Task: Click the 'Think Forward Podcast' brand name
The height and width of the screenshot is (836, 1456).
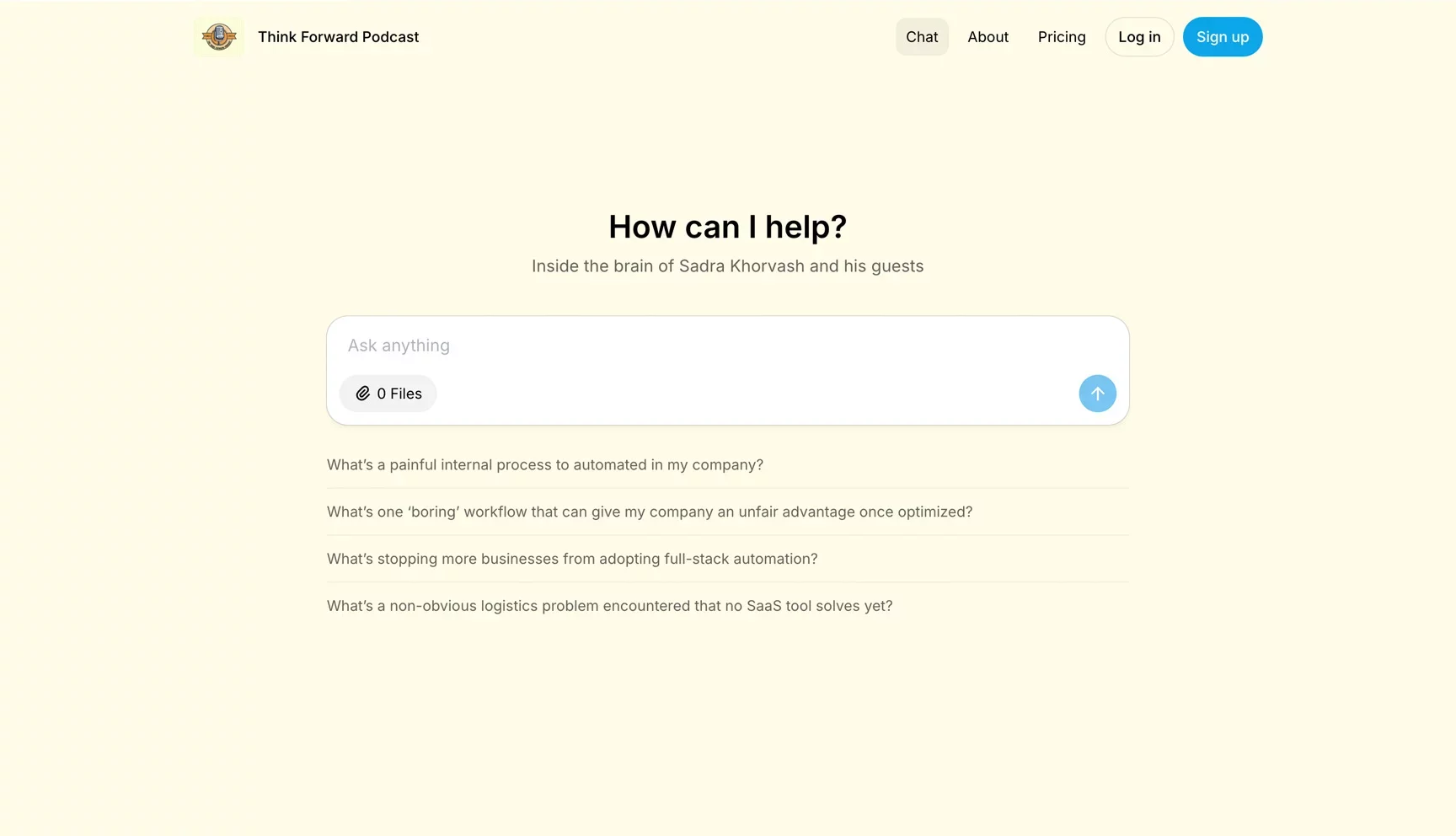Action: point(338,37)
